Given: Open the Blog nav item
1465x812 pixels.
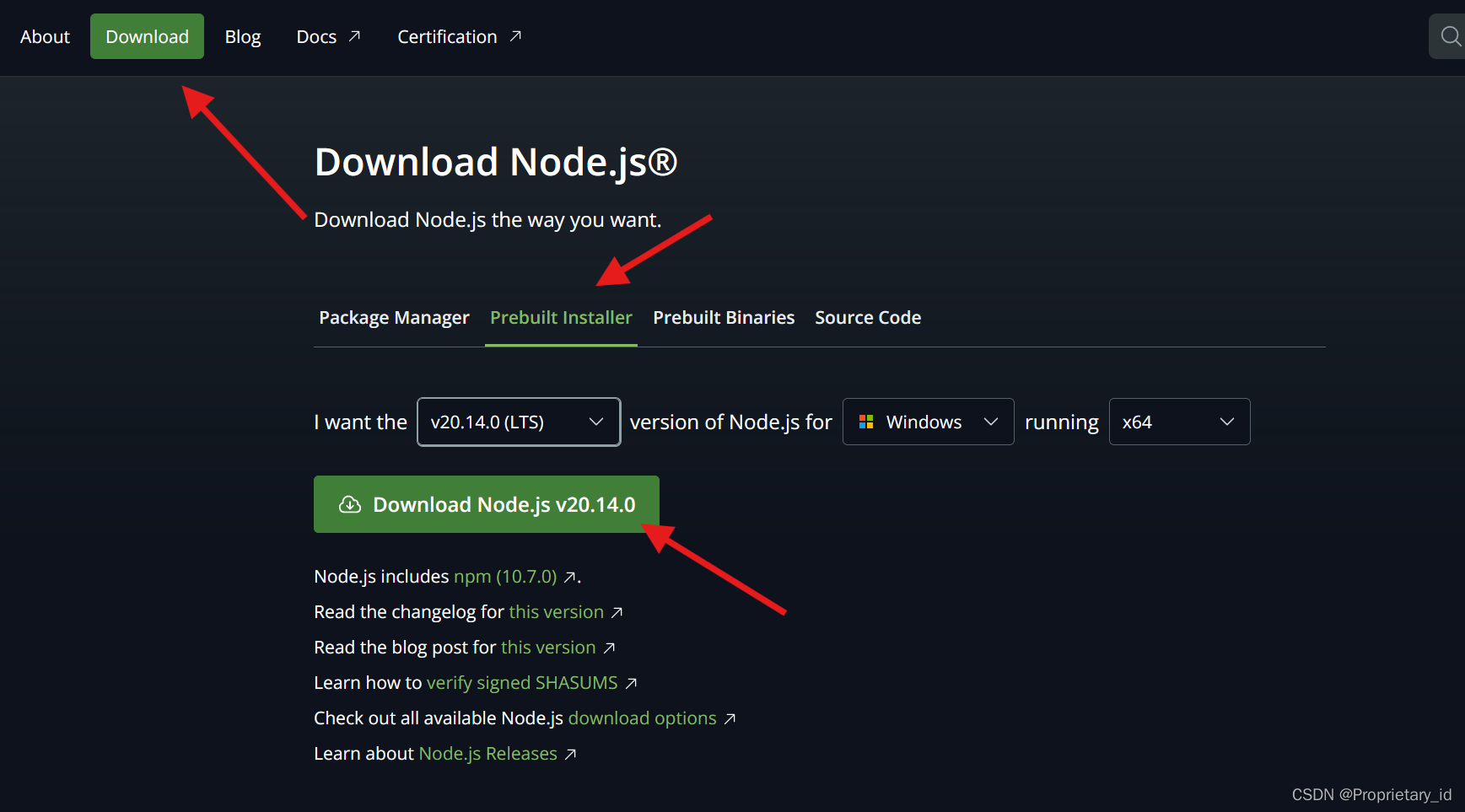Looking at the screenshot, I should tap(243, 36).
